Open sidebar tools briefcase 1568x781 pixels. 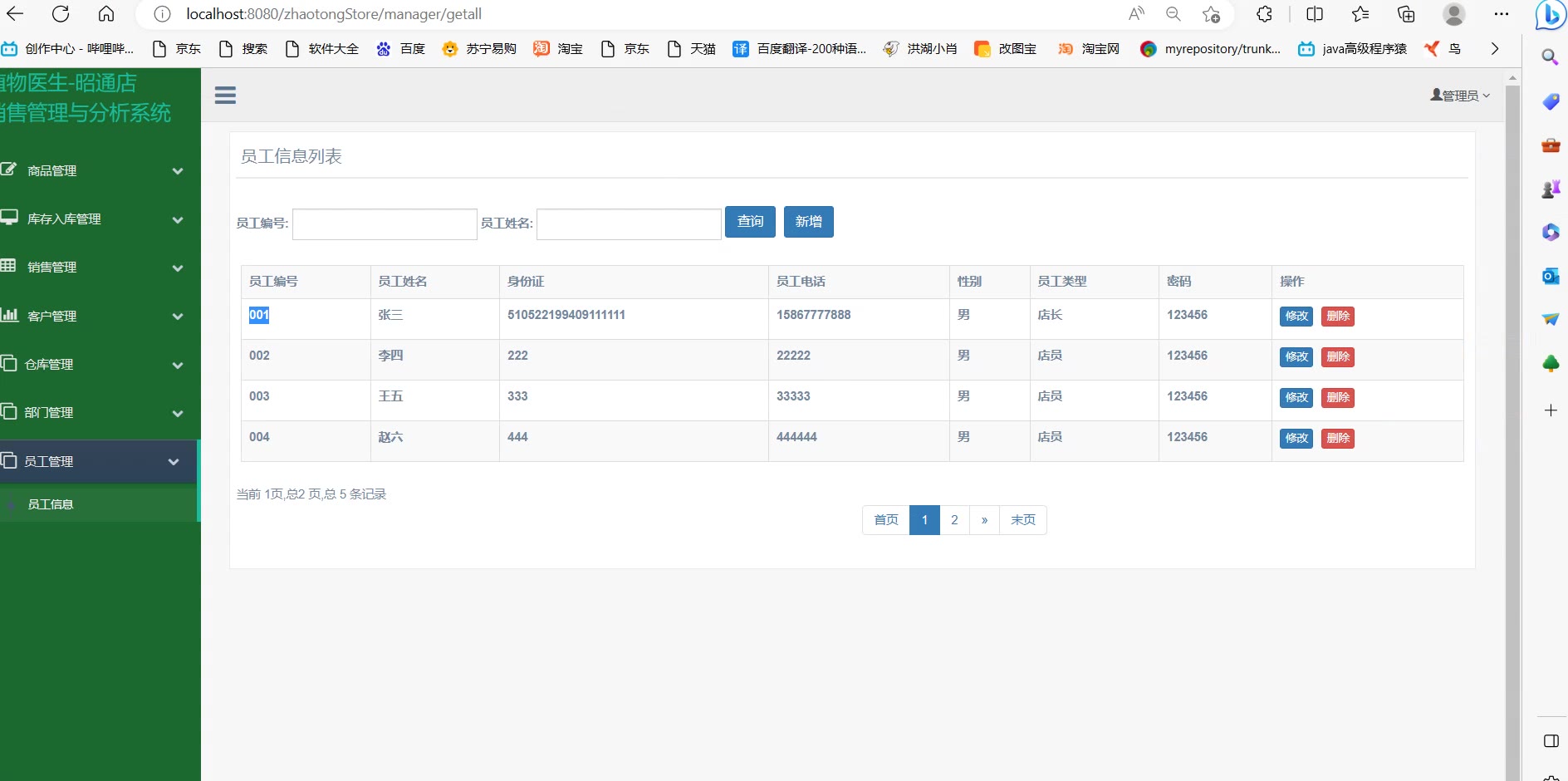pos(1551,145)
